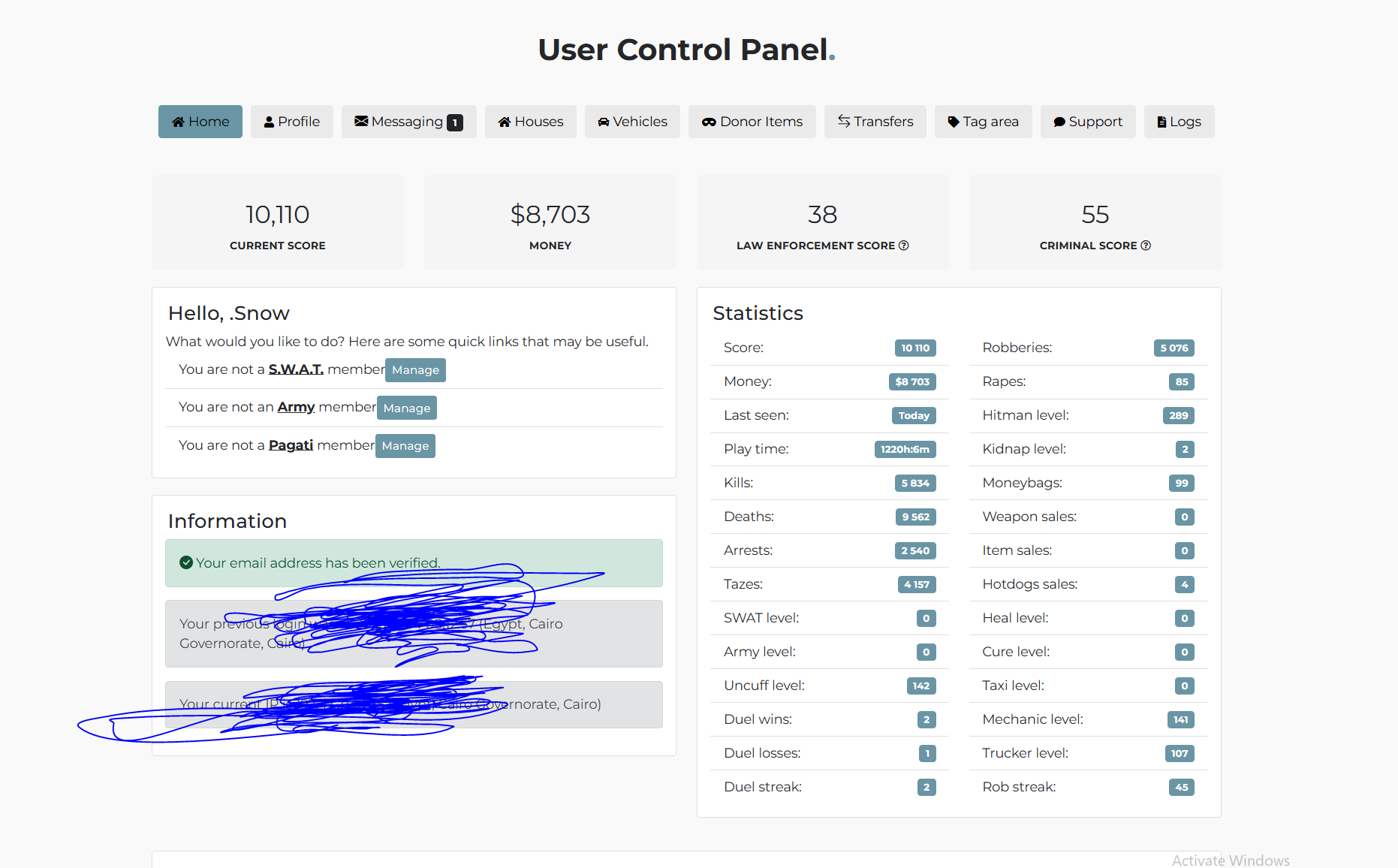Manage Army membership
The height and width of the screenshot is (868, 1398).
pos(407,408)
